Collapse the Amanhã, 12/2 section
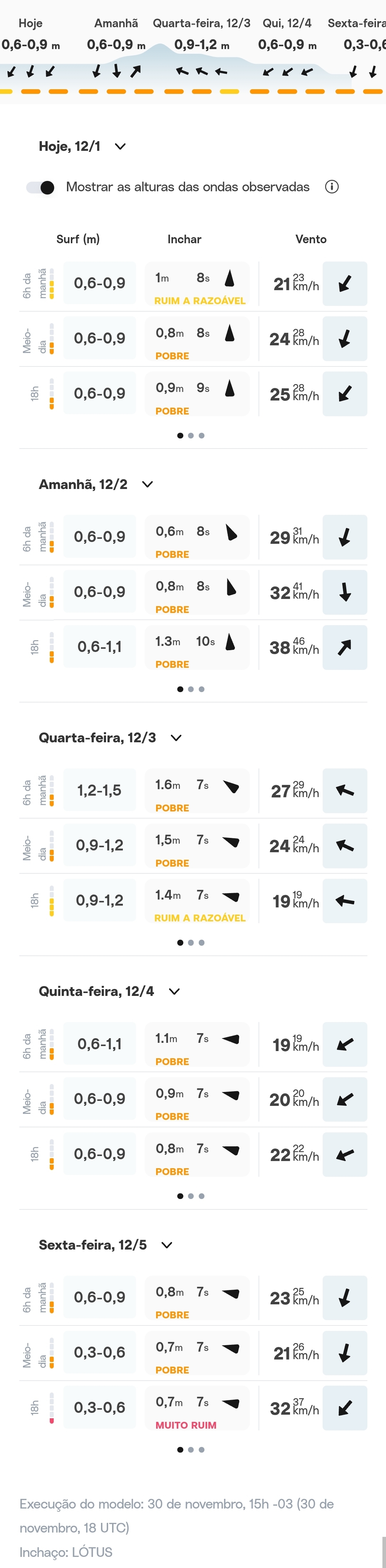This screenshot has width=386, height=1568. pos(147,485)
